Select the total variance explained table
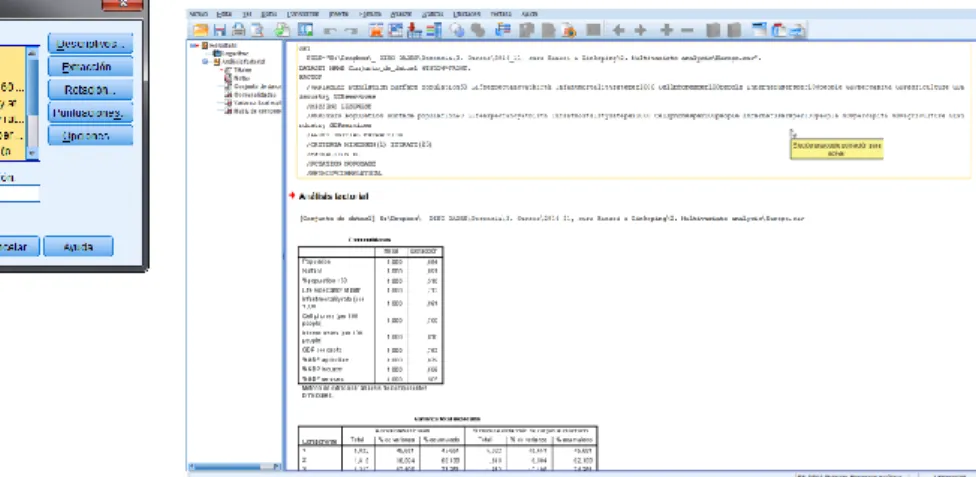The image size is (976, 477). 448,448
